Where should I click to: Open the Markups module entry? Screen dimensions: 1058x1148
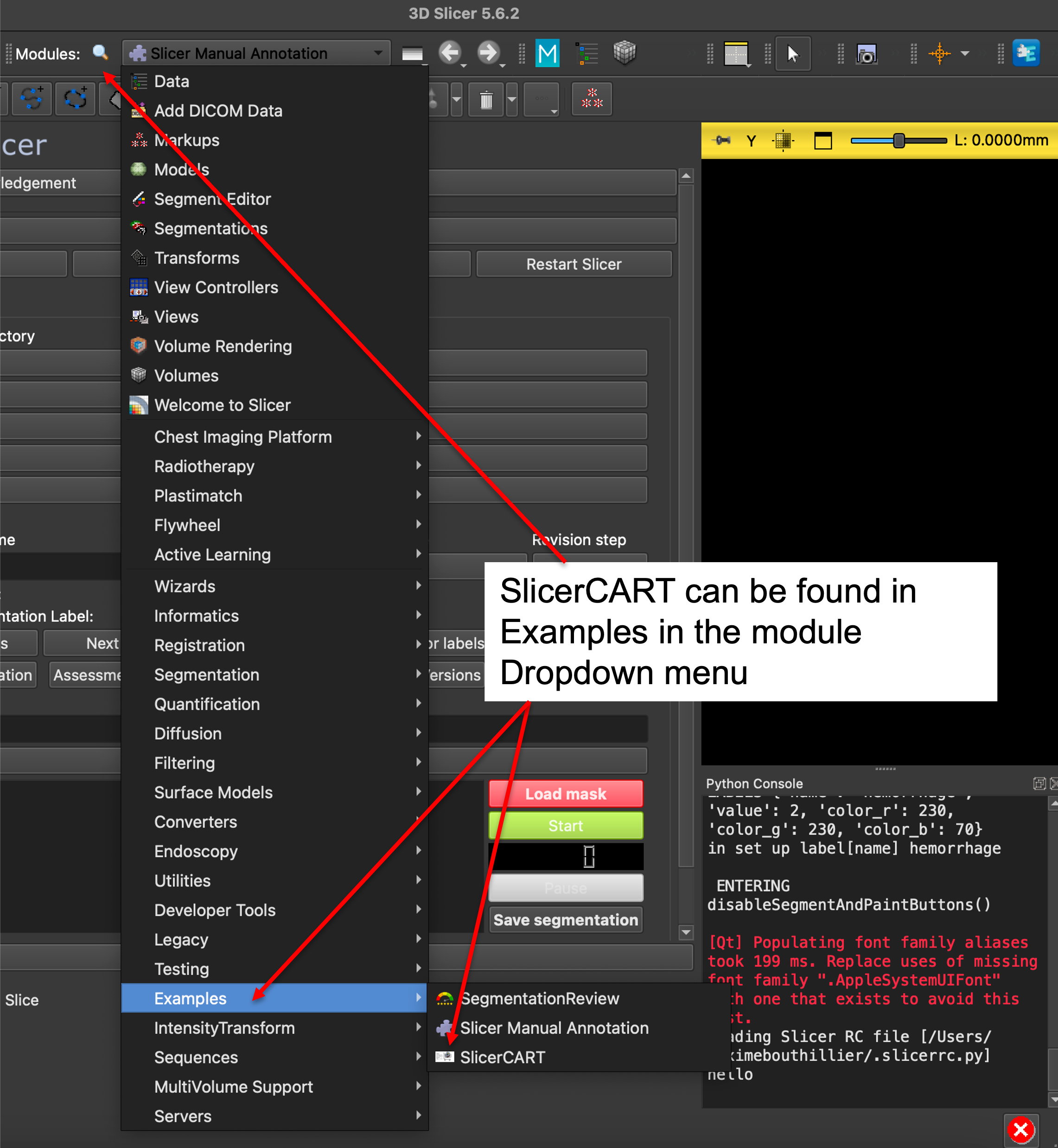275,141
